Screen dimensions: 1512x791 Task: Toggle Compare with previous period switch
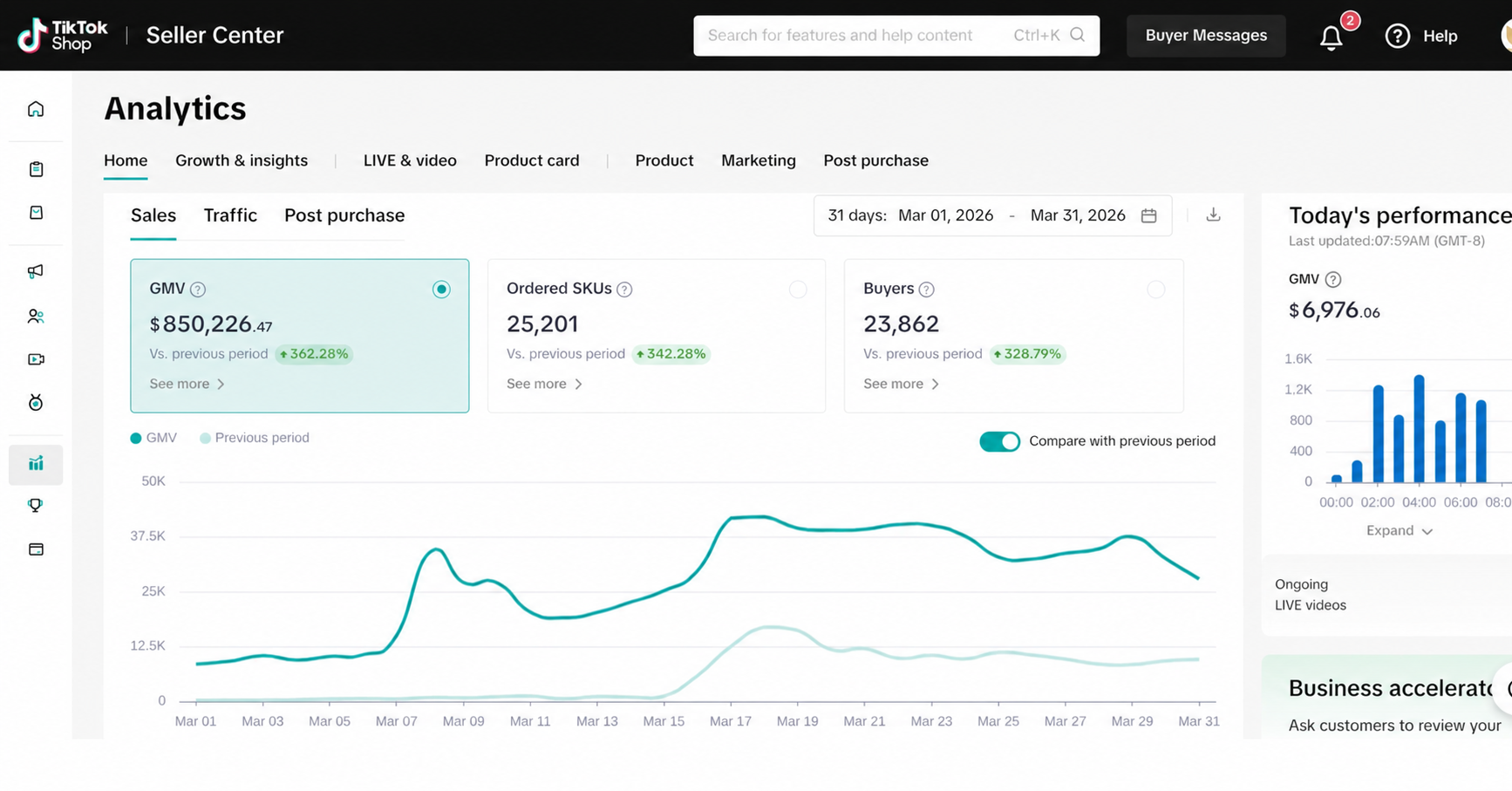(999, 441)
